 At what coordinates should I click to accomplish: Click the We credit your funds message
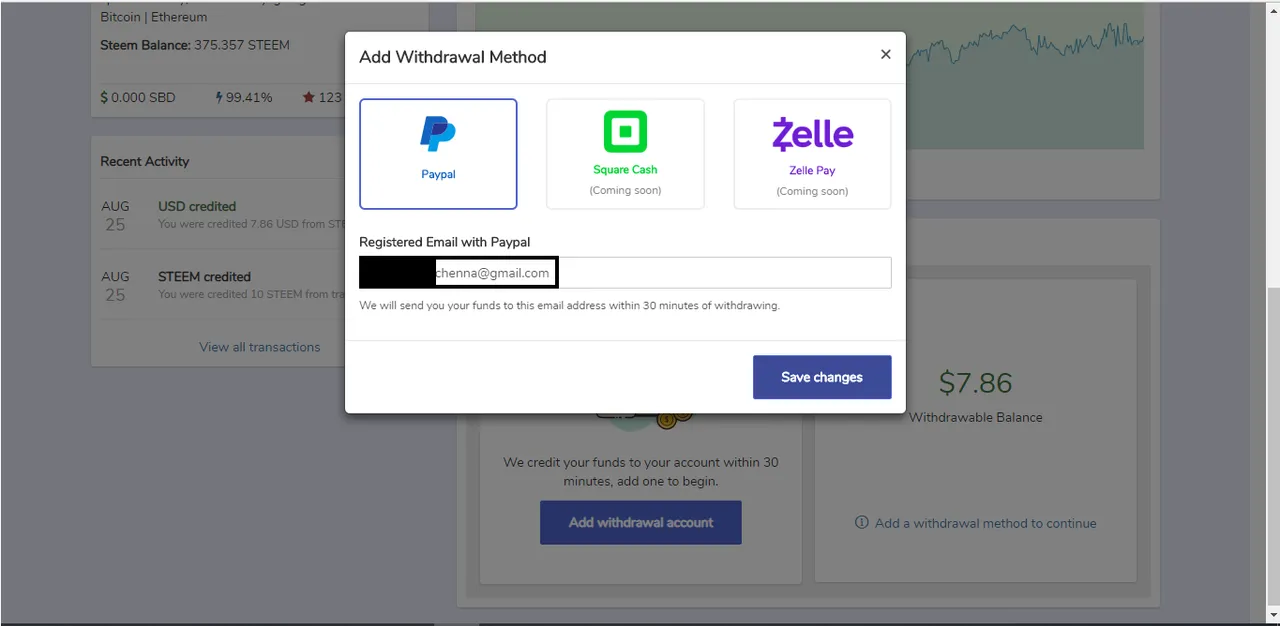tap(641, 471)
